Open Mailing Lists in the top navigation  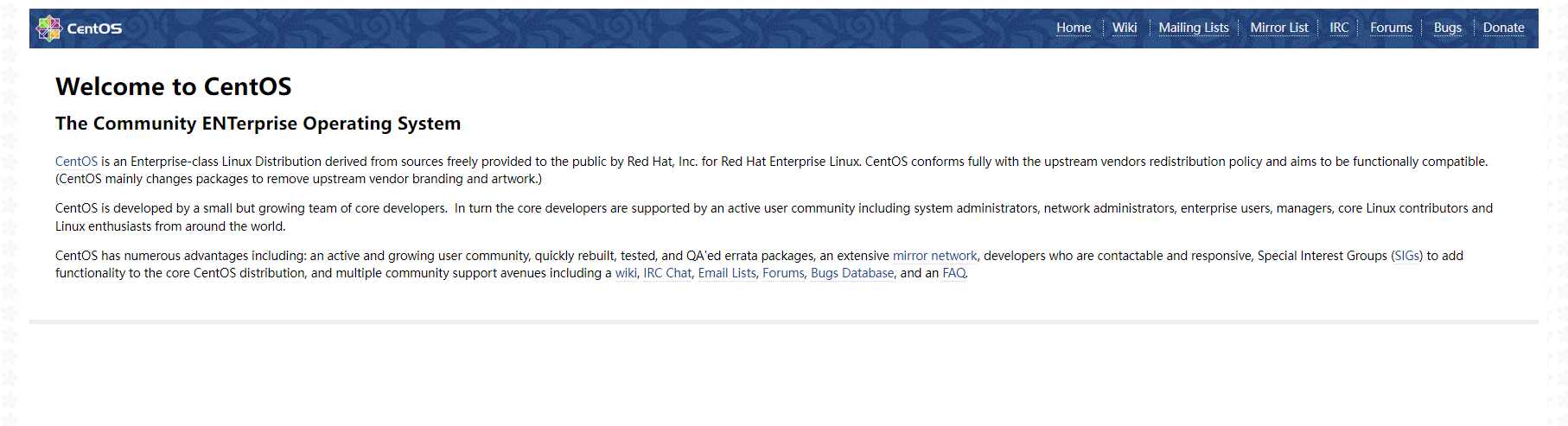(x=1194, y=28)
